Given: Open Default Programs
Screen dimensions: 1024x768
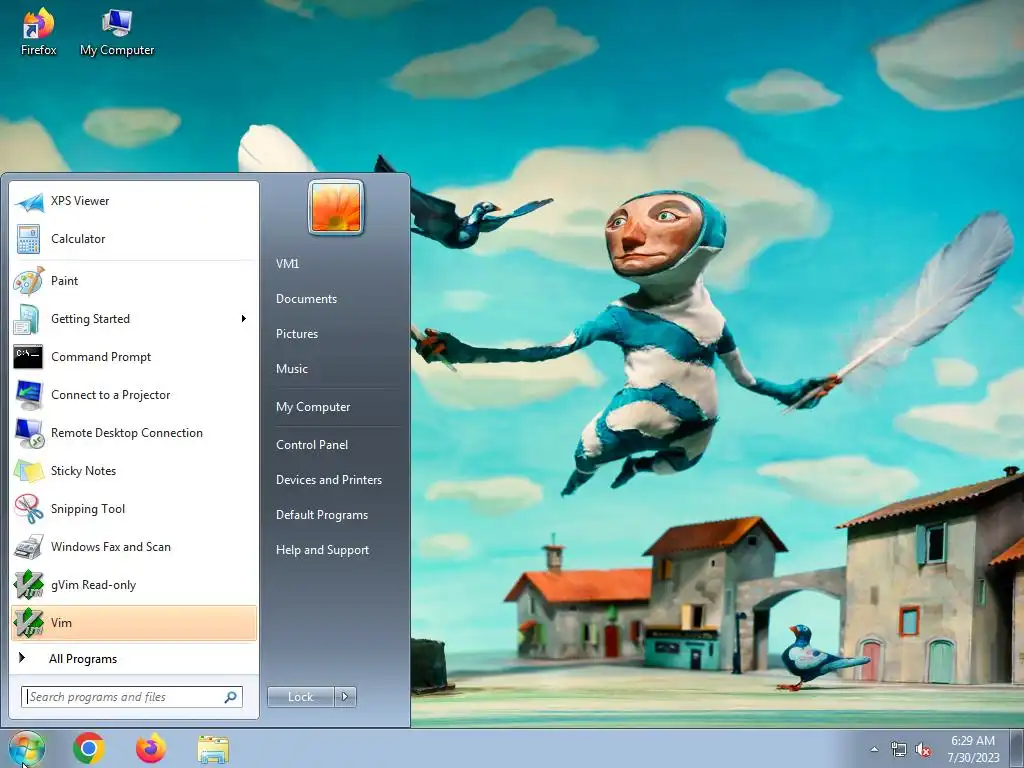Looking at the screenshot, I should tap(322, 515).
